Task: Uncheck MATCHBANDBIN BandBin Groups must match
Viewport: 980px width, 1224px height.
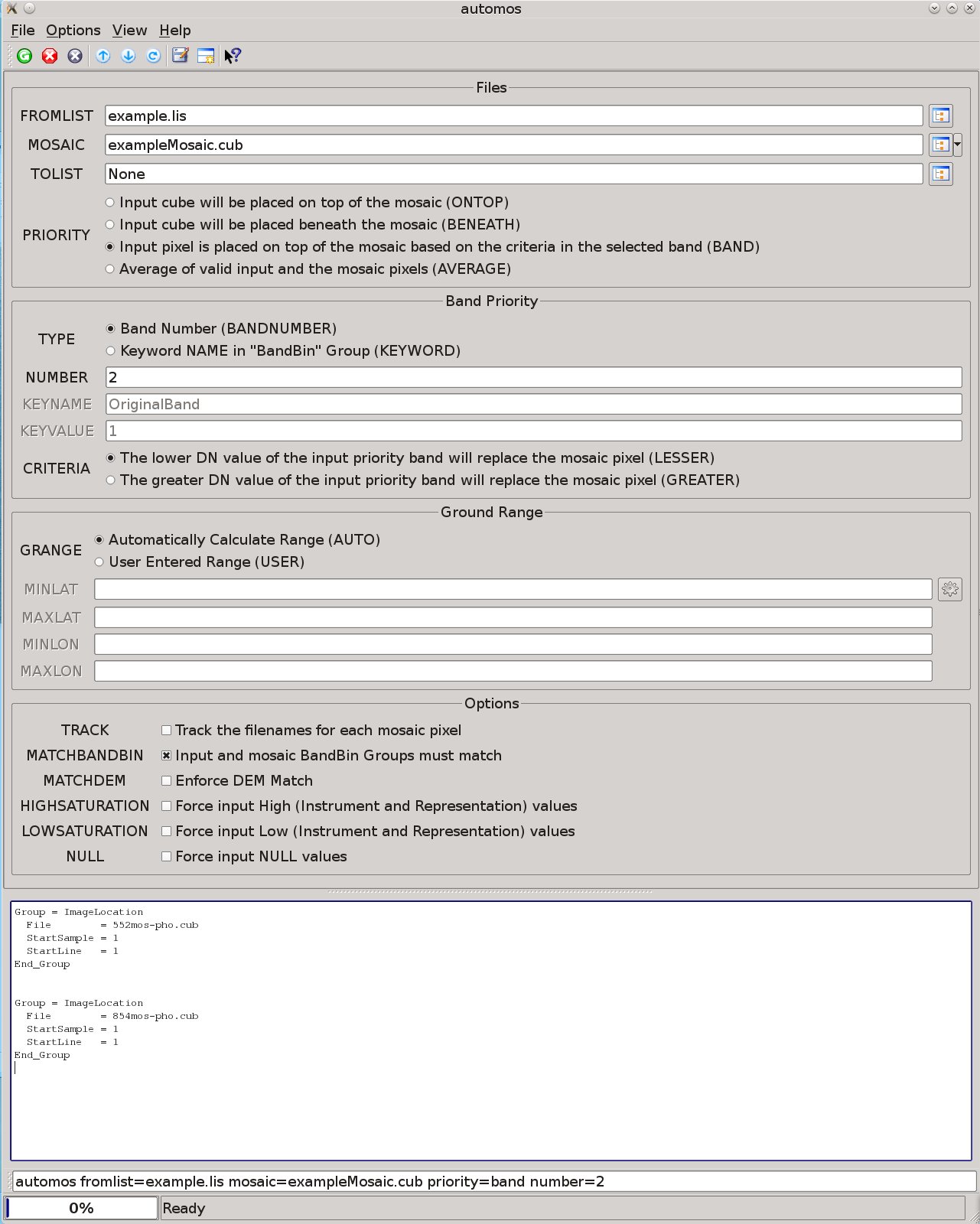Action: pyautogui.click(x=166, y=756)
